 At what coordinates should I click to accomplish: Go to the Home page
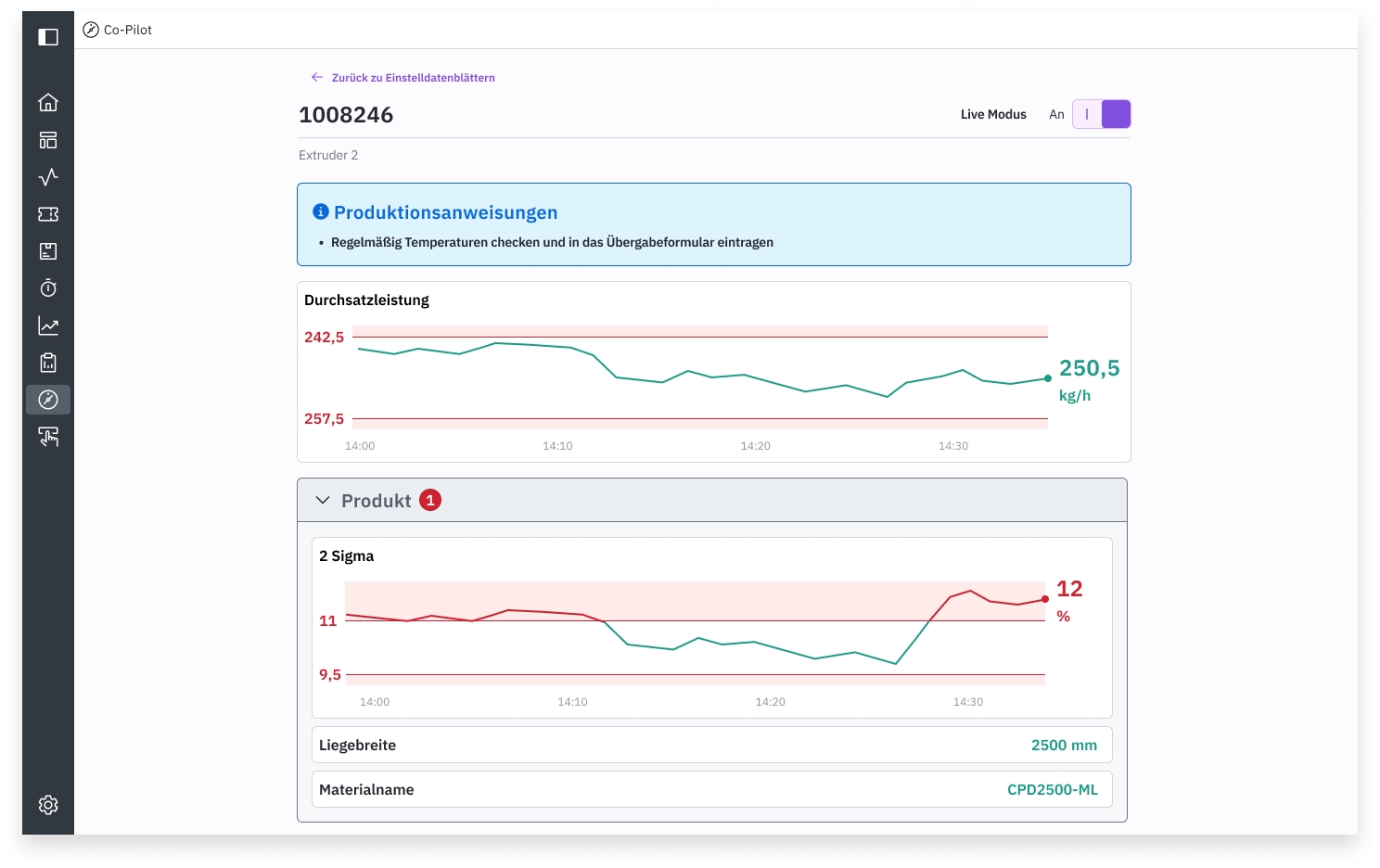[x=48, y=102]
